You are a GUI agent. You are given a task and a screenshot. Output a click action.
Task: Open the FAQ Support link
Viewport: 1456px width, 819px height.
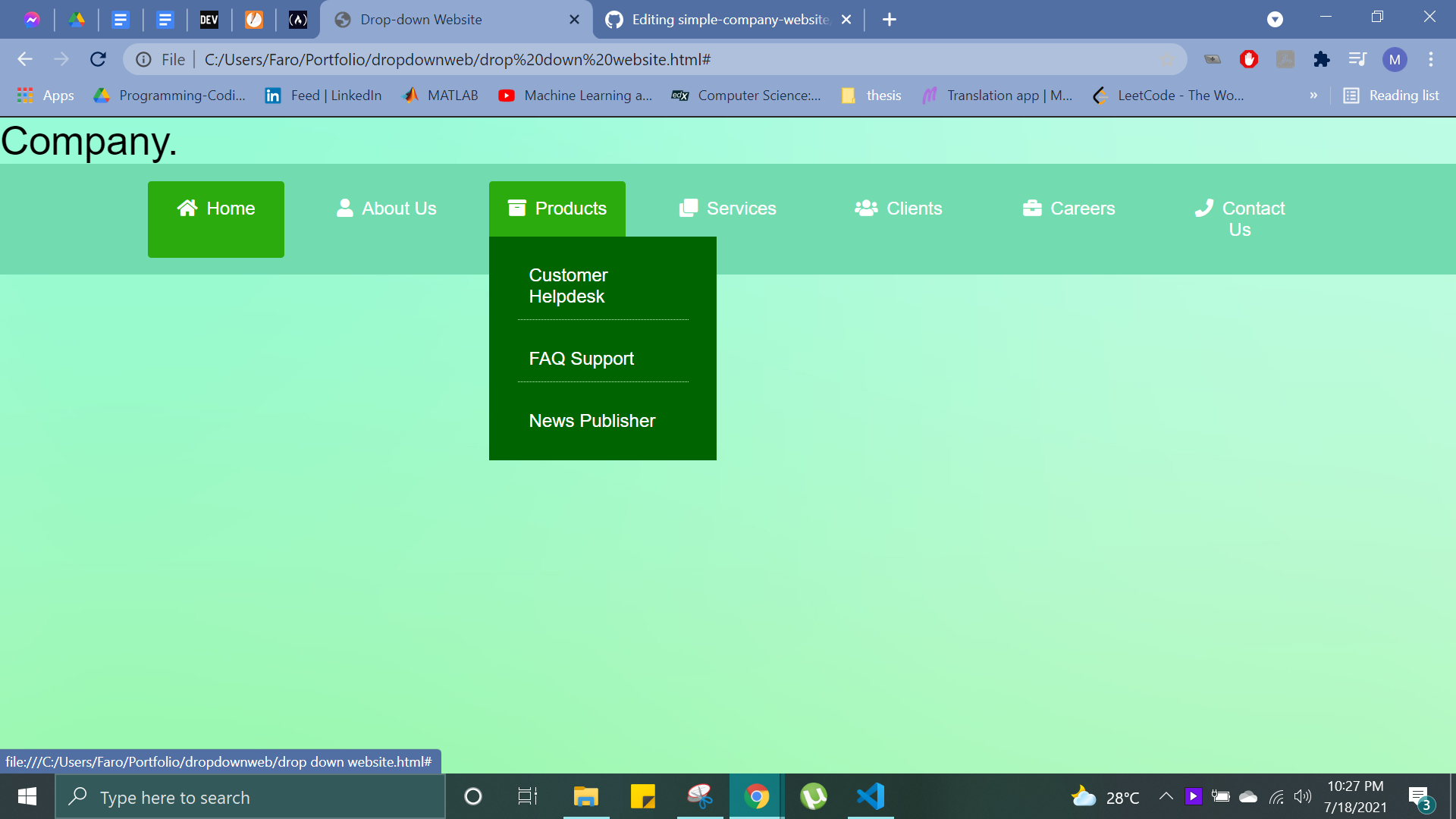coord(581,358)
